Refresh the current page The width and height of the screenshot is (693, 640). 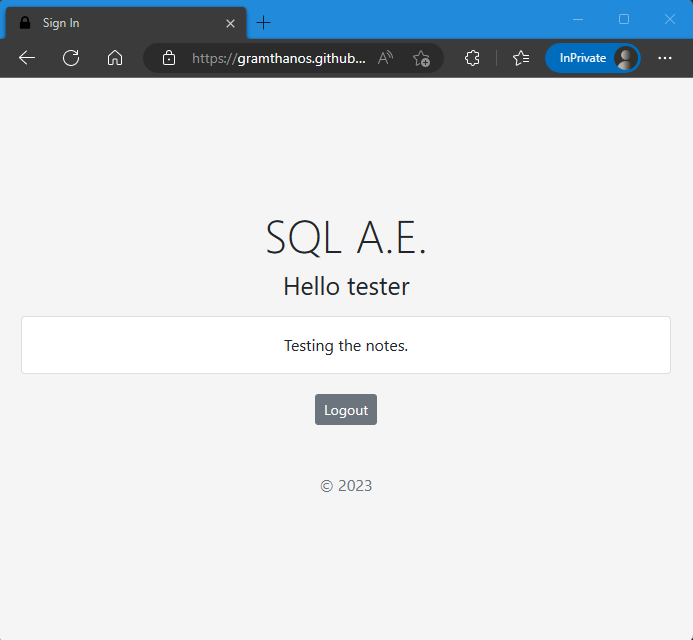coord(71,58)
